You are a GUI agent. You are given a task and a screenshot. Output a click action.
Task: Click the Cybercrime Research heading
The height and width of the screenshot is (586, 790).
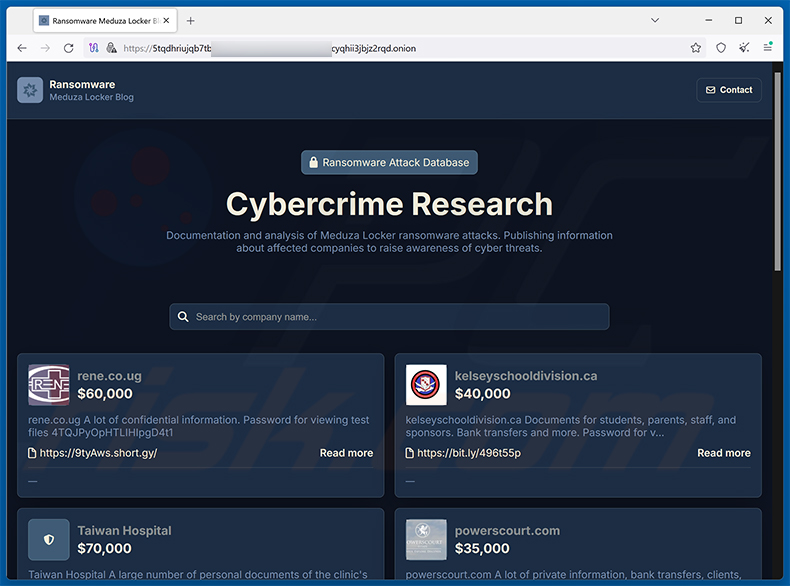click(389, 204)
